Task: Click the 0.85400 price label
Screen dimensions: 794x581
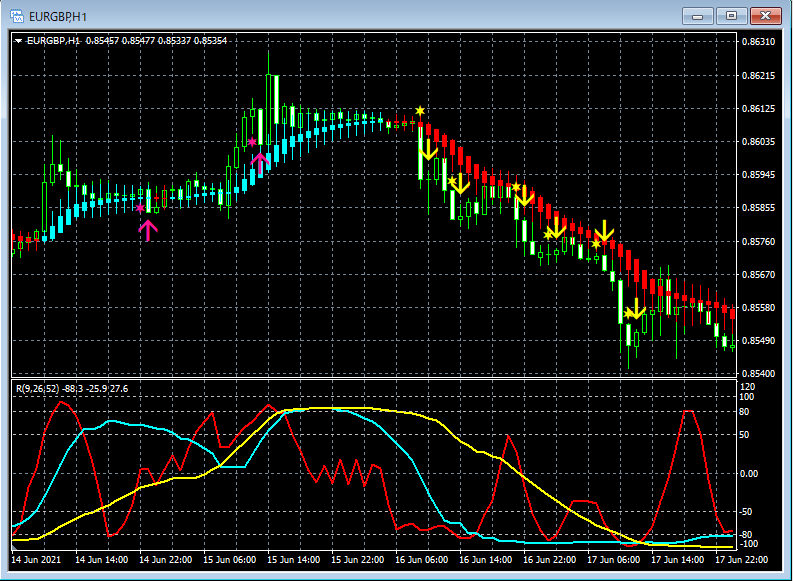Action: [758, 373]
